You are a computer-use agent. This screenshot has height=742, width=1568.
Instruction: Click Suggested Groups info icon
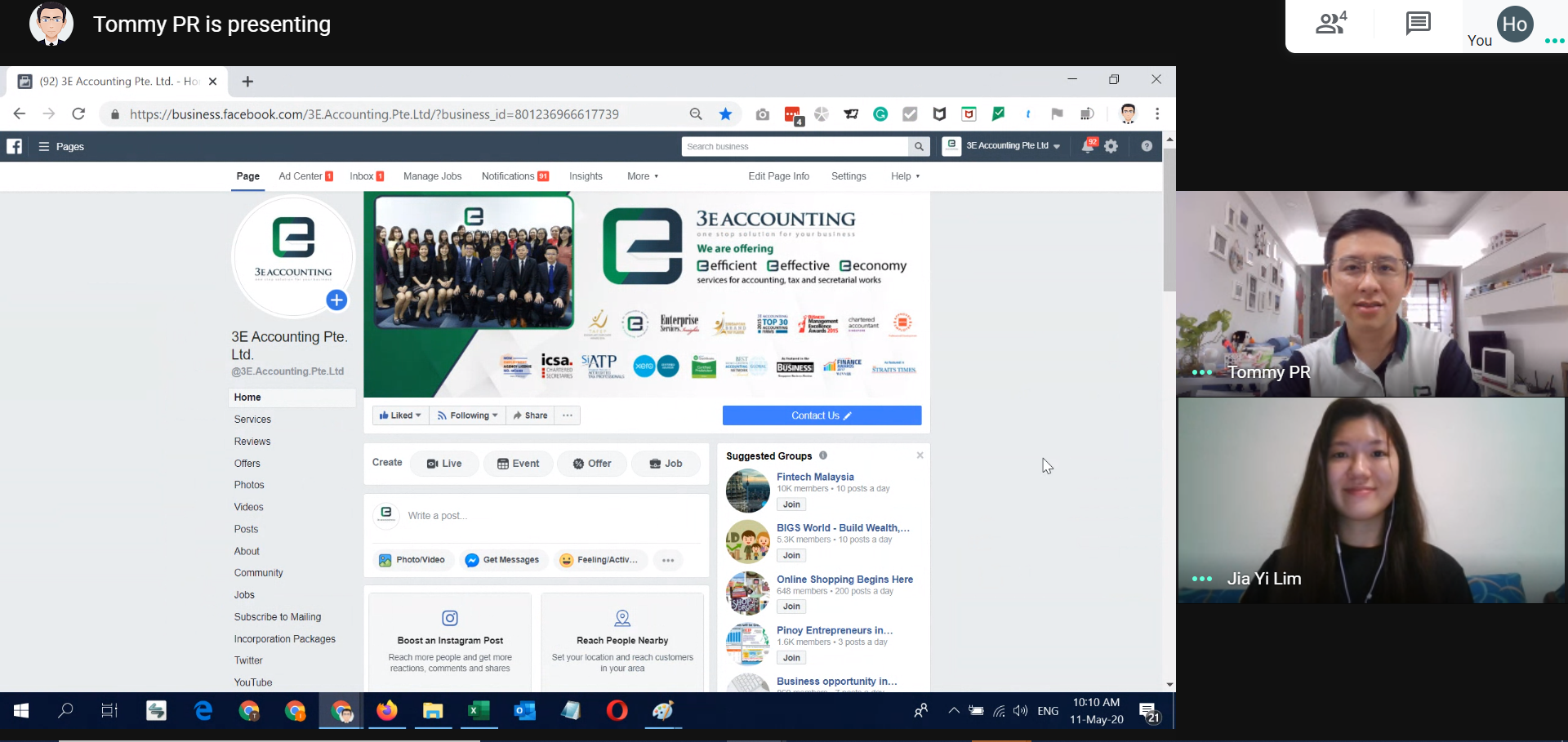tap(823, 455)
